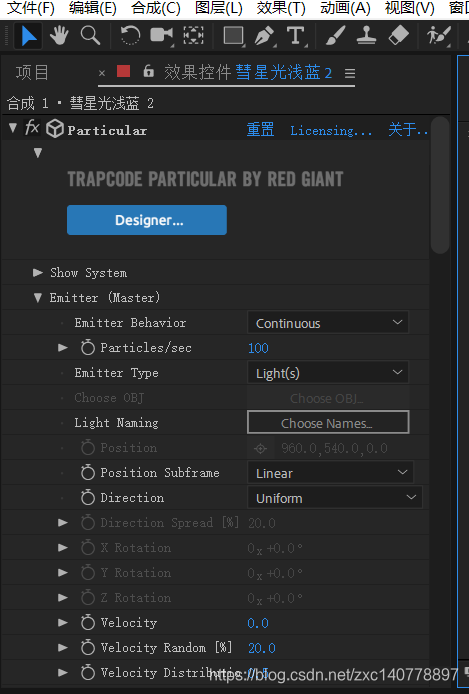
Task: Expand the Direction Spread property
Action: [x=63, y=522]
